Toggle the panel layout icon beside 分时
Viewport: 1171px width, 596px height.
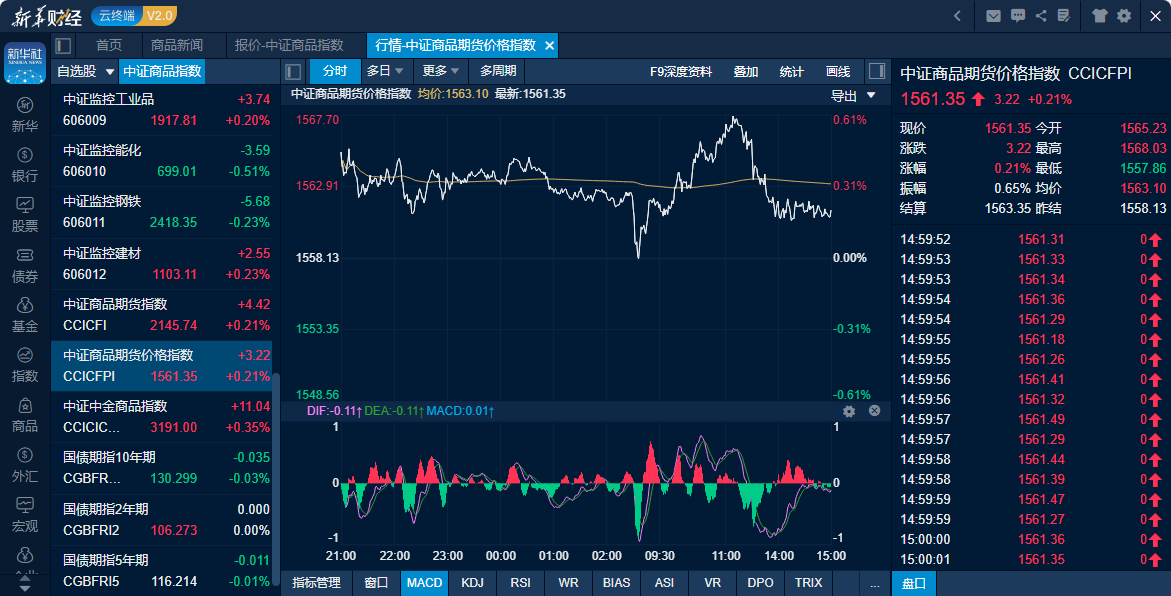[293, 72]
